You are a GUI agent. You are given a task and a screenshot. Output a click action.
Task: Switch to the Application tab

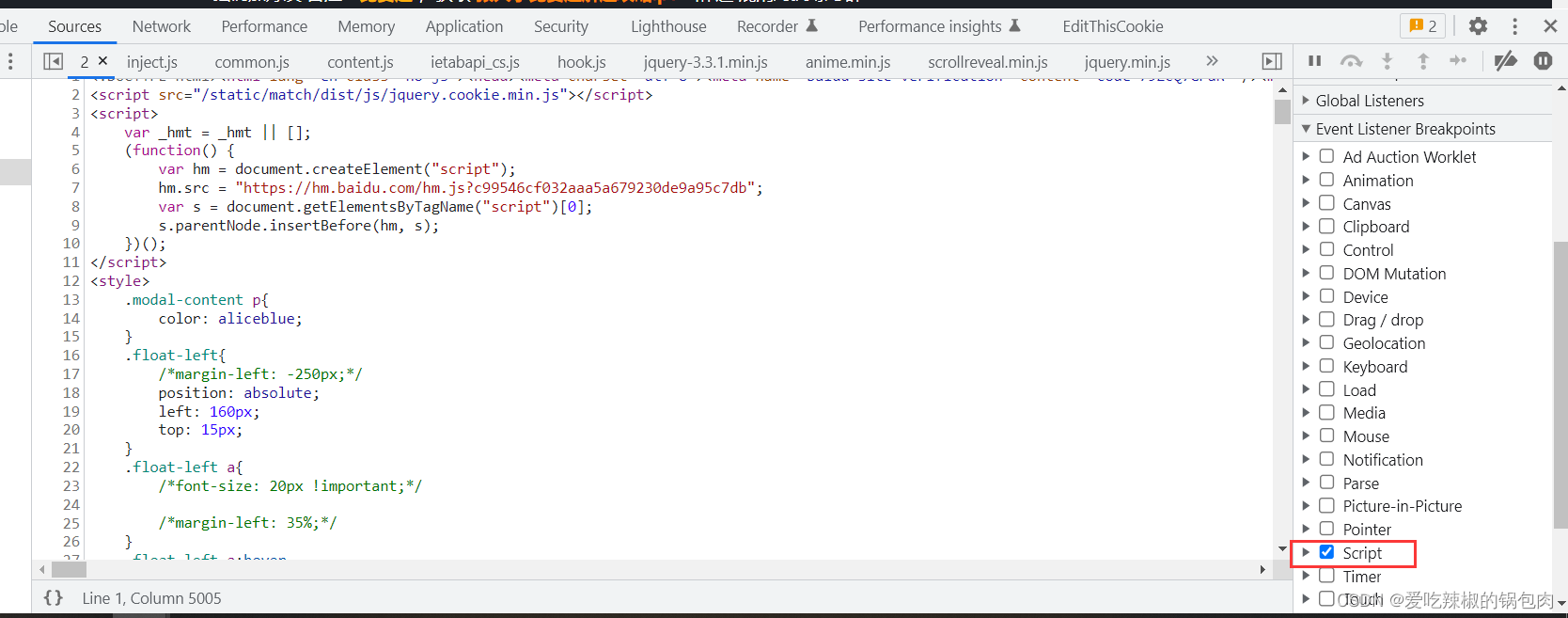pyautogui.click(x=464, y=26)
